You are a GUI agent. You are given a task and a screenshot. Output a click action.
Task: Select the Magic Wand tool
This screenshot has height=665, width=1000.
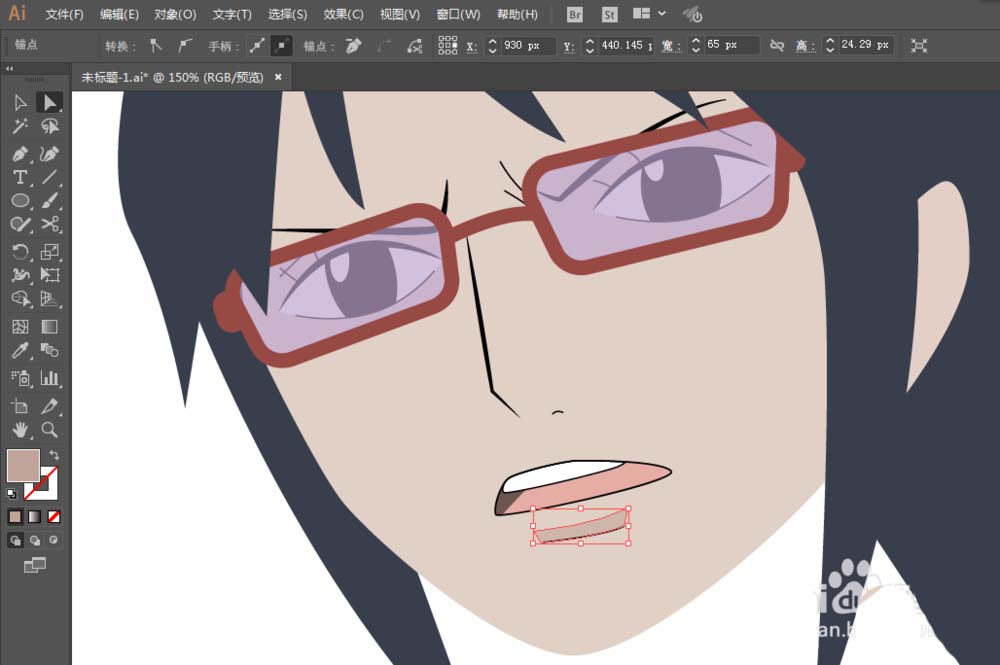pyautogui.click(x=20, y=126)
